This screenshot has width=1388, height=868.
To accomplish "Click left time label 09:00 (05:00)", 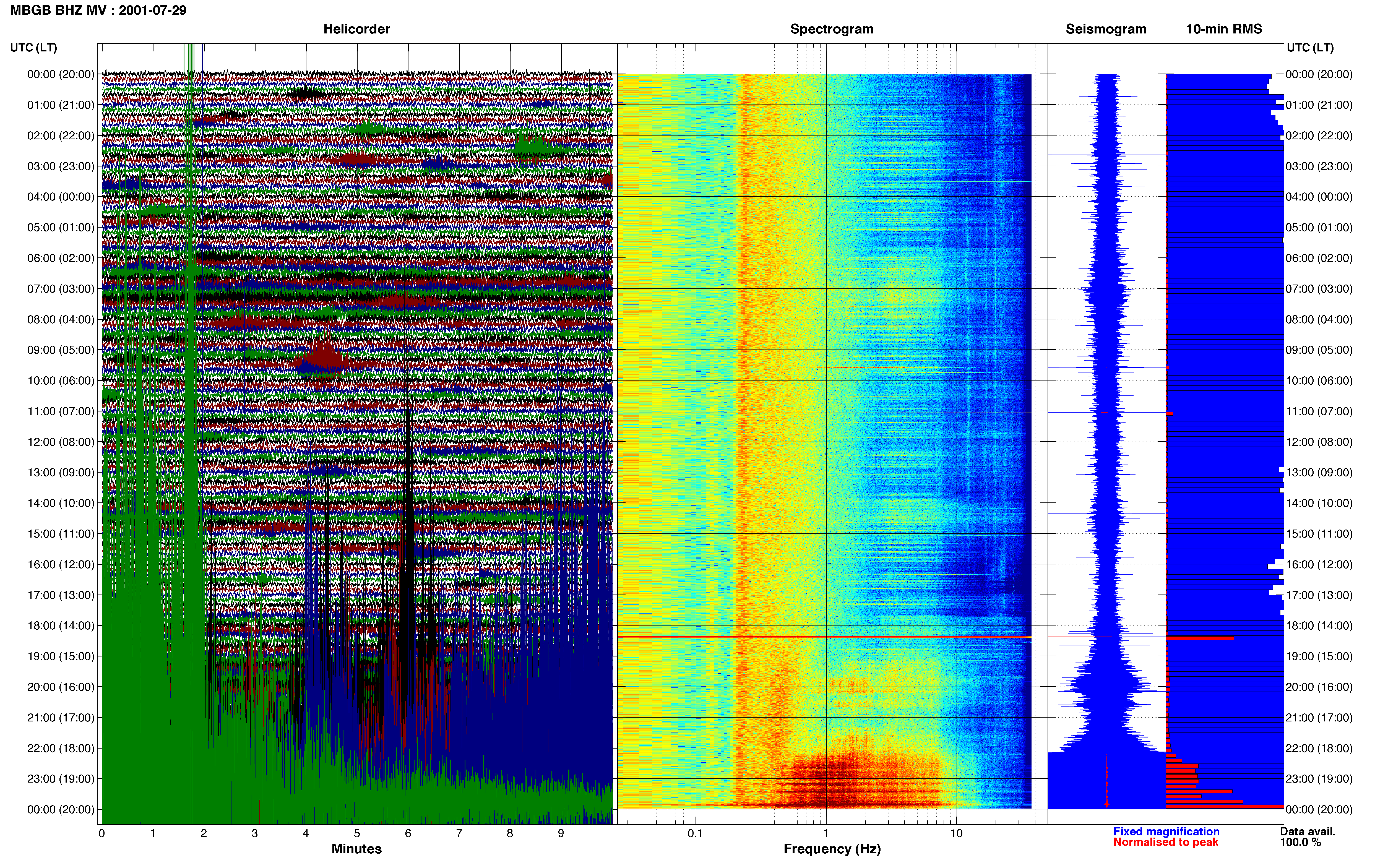I will (61, 350).
